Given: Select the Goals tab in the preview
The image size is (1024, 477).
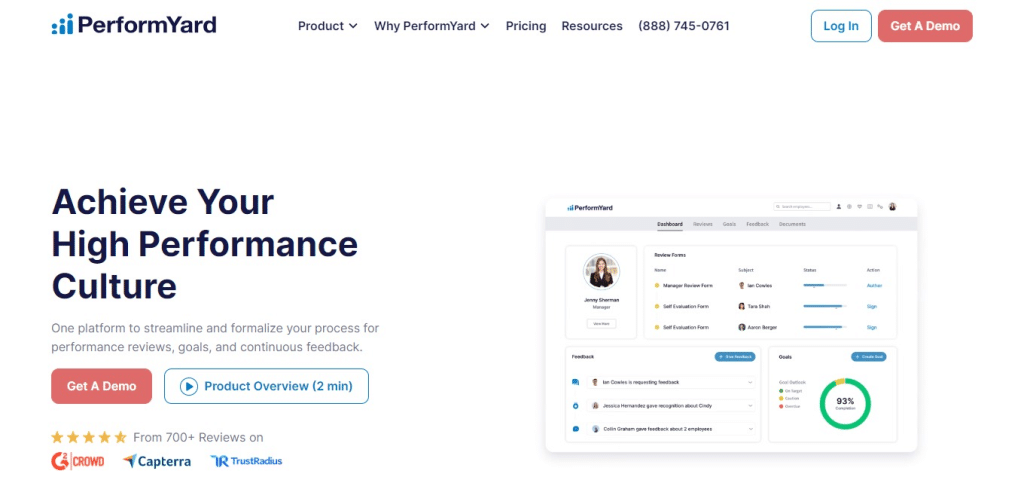Looking at the screenshot, I should [729, 224].
